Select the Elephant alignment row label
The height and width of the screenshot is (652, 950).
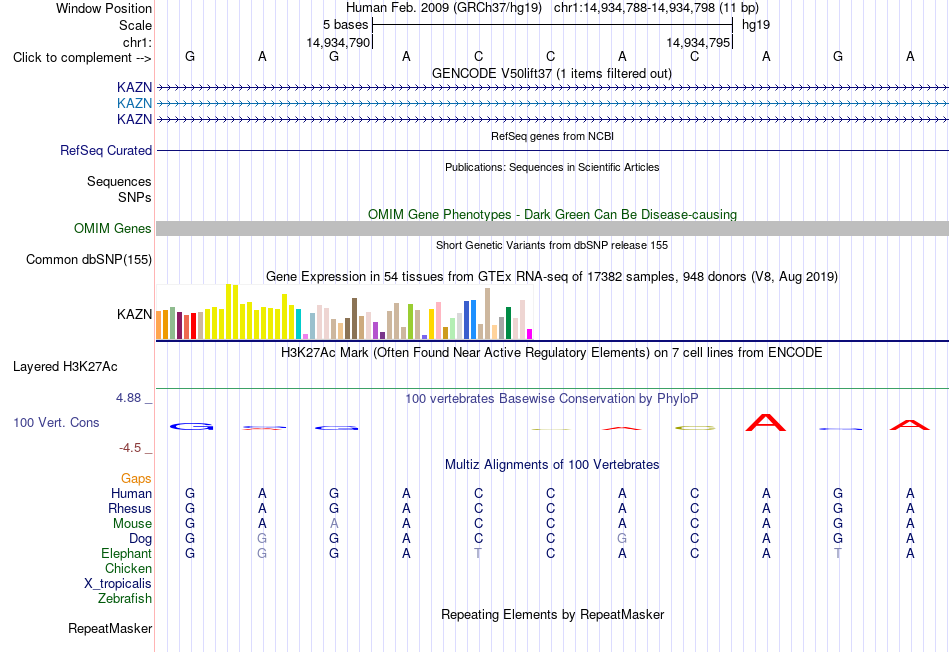tap(127, 553)
